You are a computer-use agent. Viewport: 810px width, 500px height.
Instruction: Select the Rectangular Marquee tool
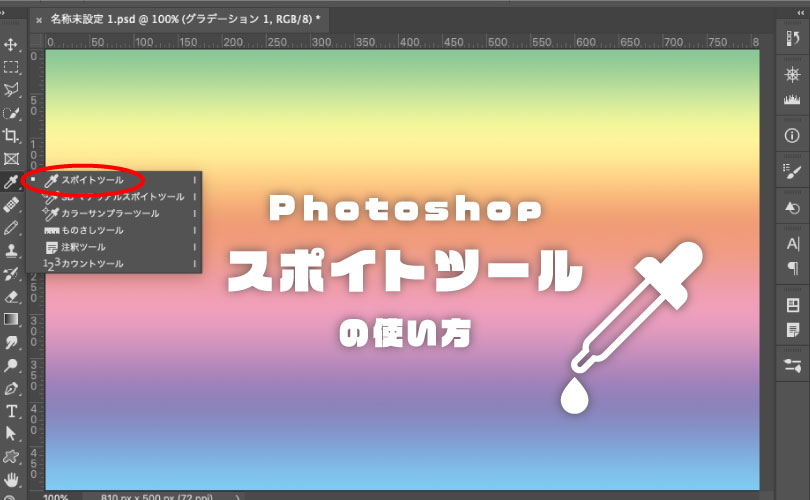(x=11, y=67)
